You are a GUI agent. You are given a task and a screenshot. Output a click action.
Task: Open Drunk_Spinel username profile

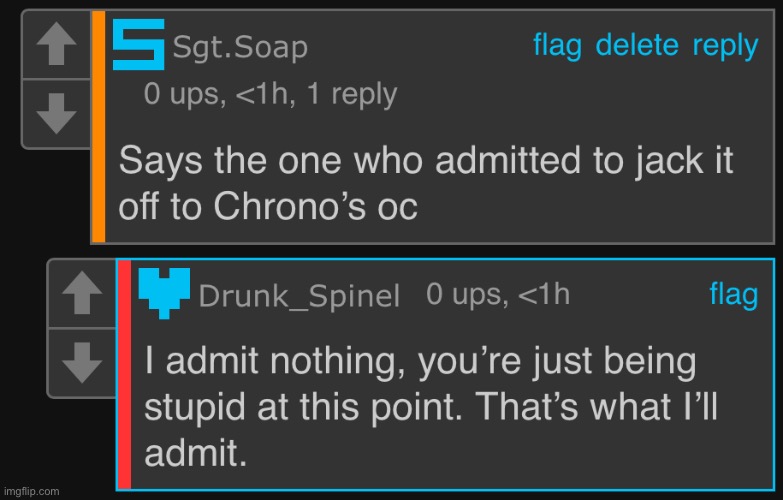(299, 296)
